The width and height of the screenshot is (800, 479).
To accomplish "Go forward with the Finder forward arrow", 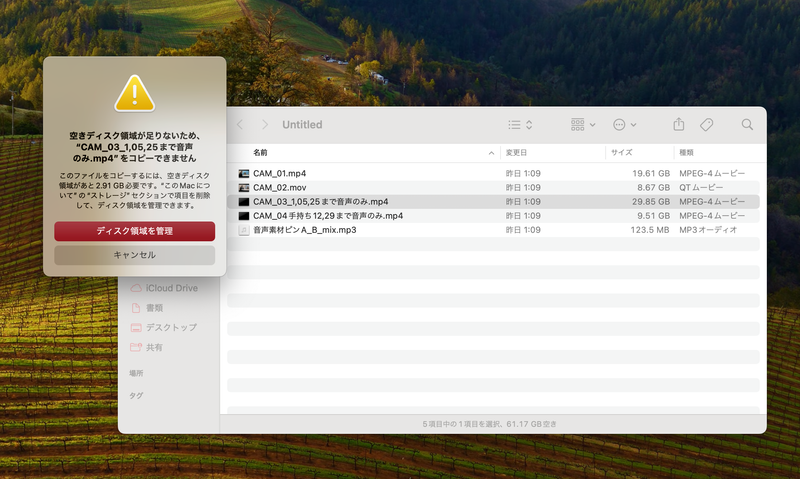I will click(x=264, y=124).
